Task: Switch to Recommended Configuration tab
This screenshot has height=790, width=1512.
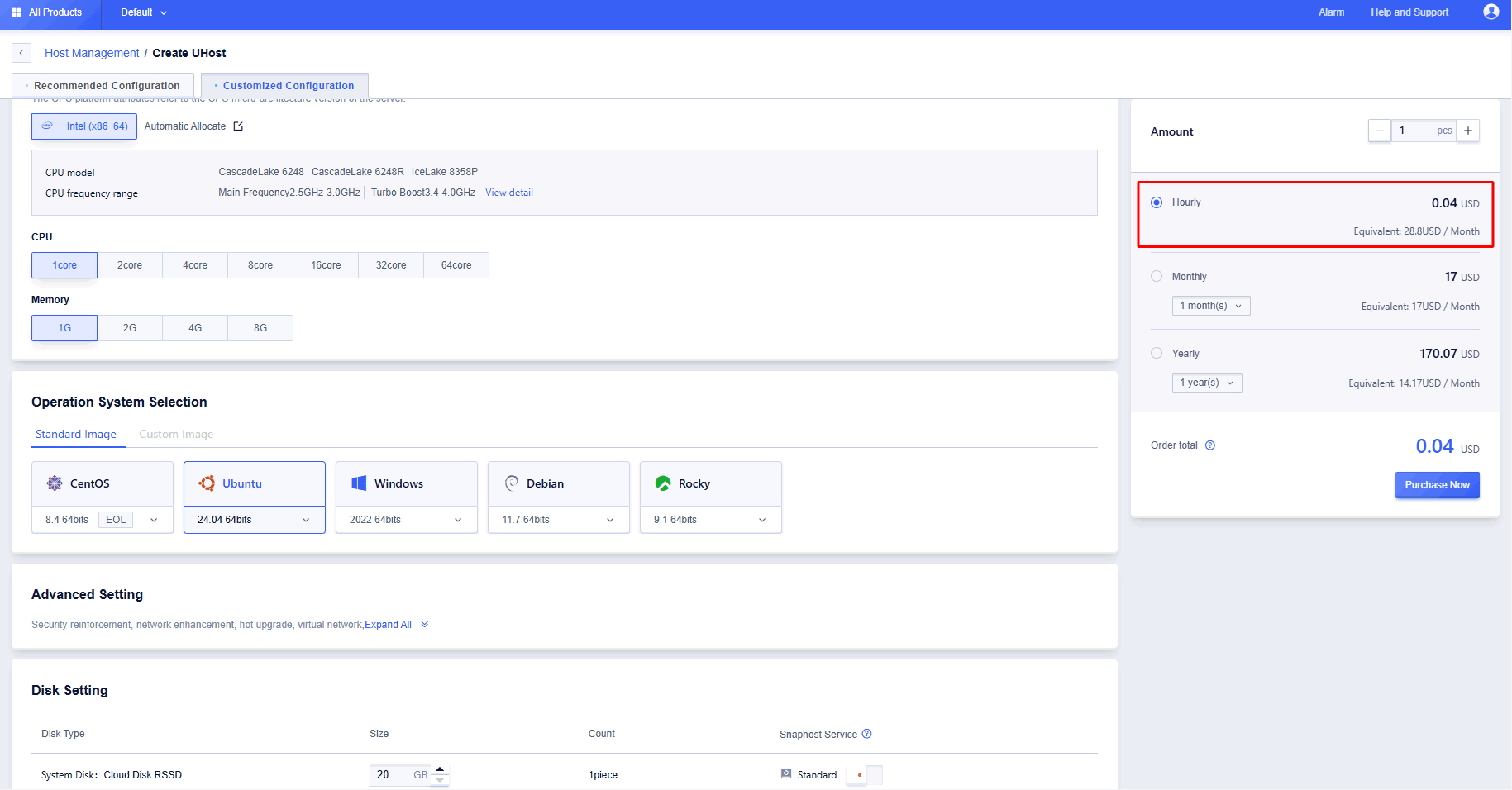Action: click(103, 85)
